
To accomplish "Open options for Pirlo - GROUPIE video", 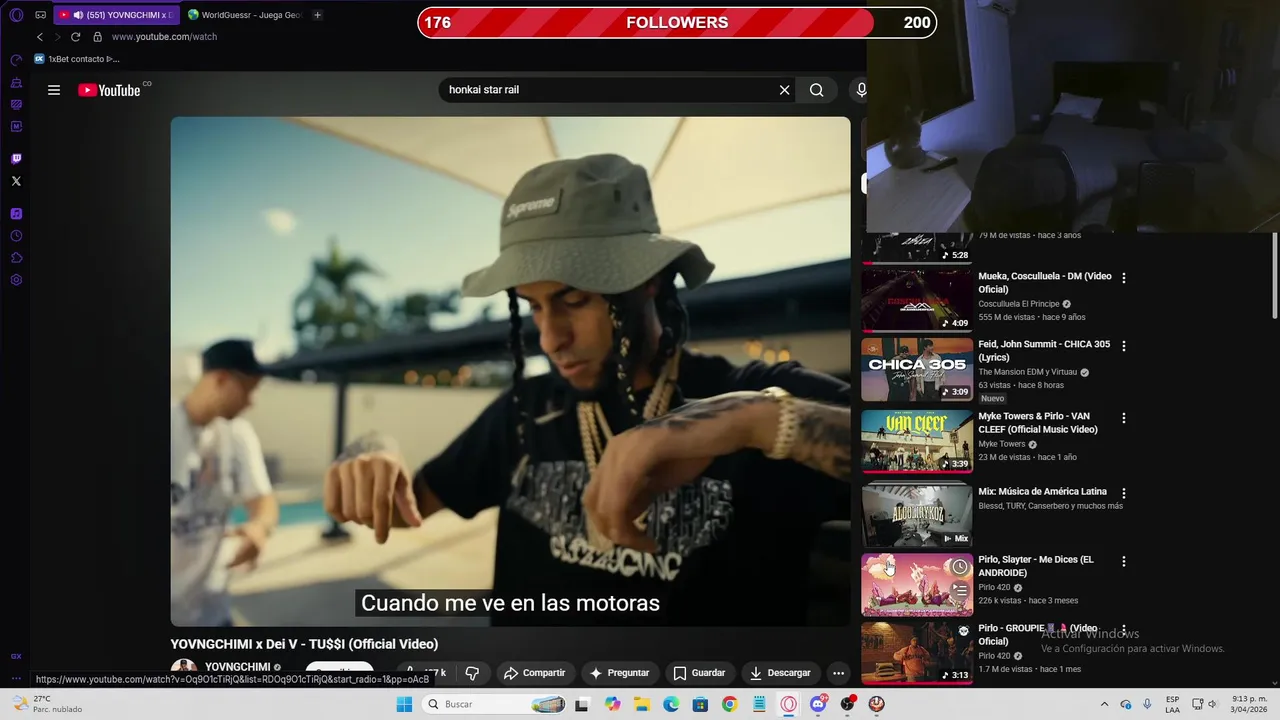I will click(1123, 630).
